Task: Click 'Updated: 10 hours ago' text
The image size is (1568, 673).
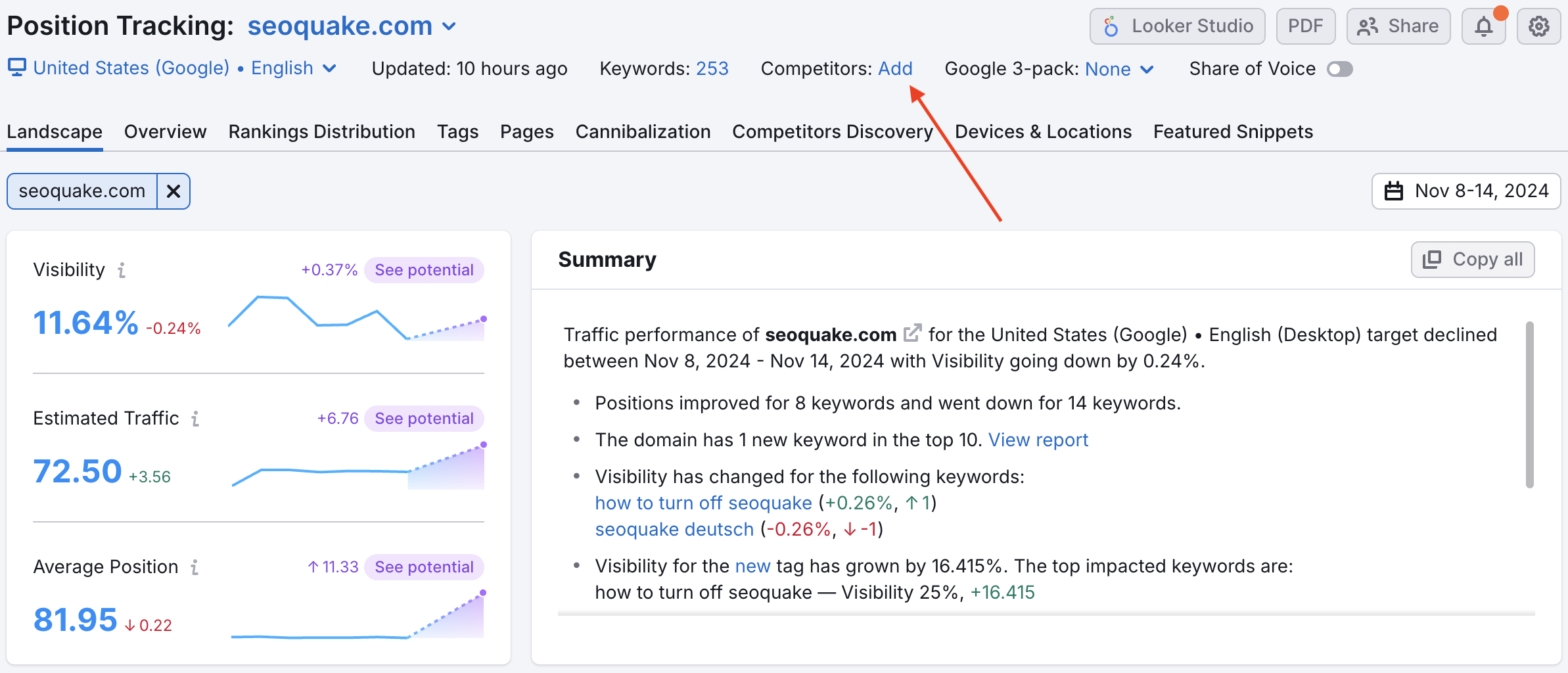Action: tap(469, 68)
